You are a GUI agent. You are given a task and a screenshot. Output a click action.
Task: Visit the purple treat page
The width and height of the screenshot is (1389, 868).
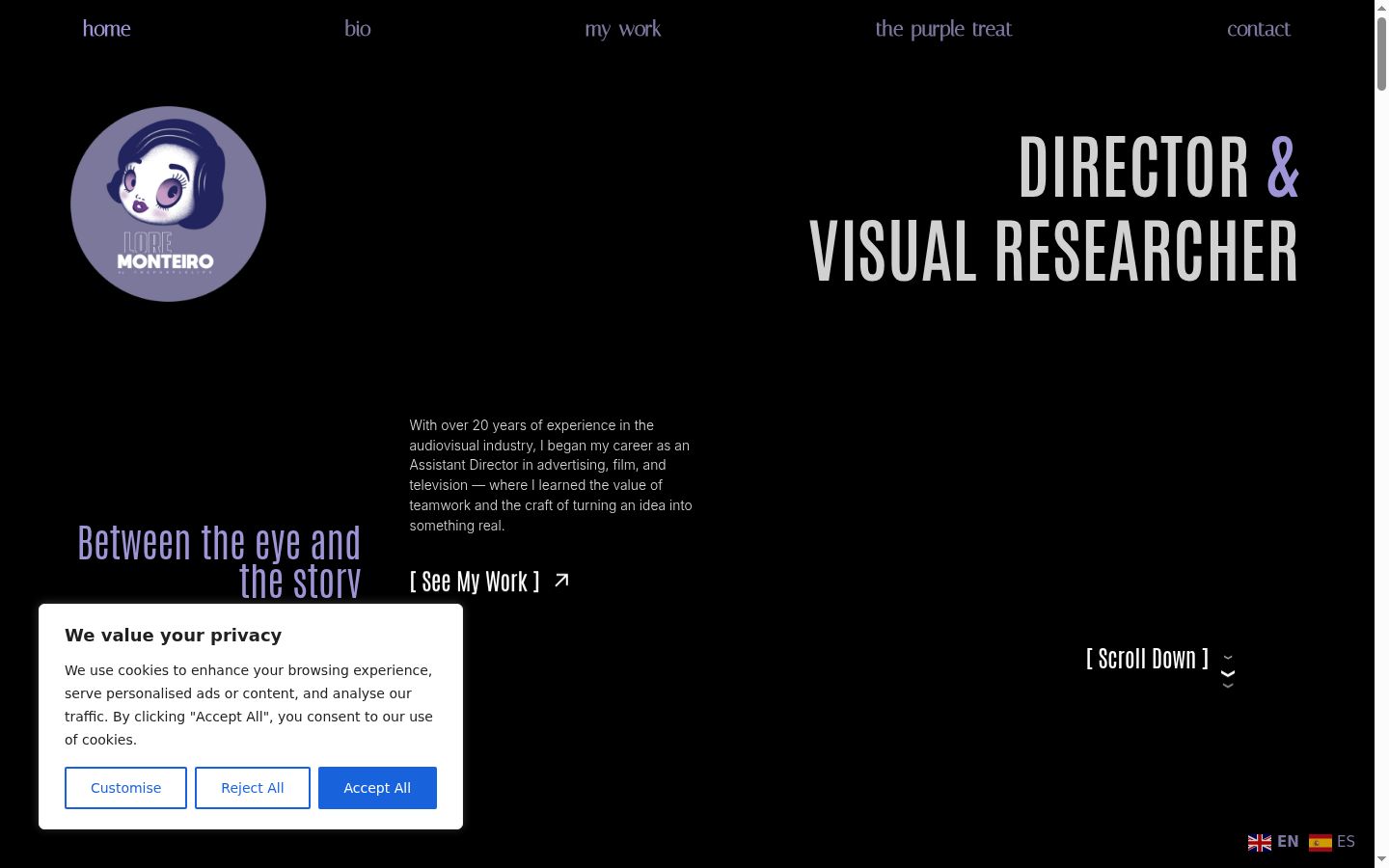(943, 29)
